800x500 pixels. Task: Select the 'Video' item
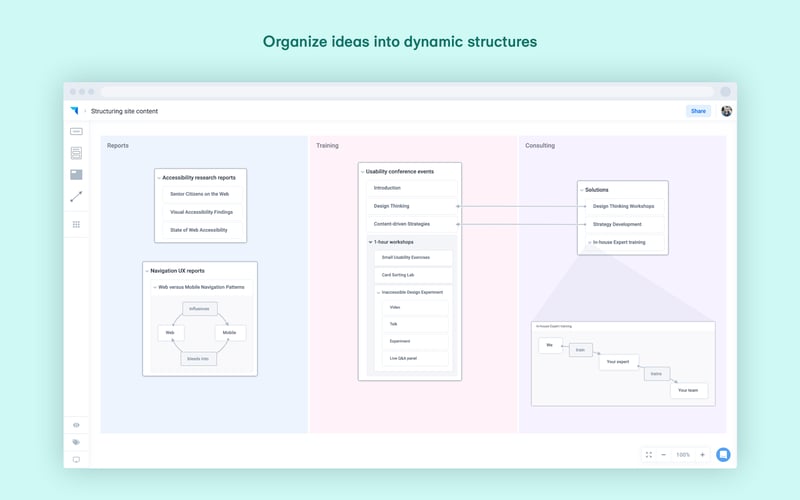tap(415, 307)
